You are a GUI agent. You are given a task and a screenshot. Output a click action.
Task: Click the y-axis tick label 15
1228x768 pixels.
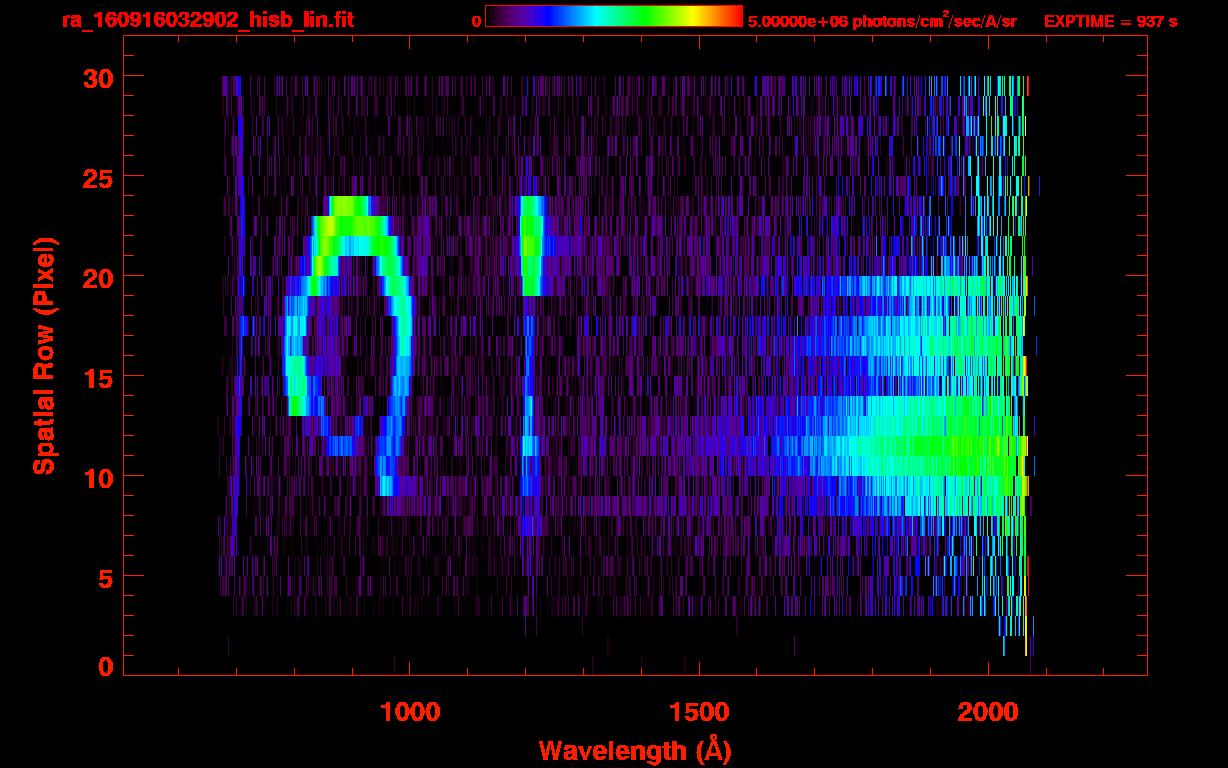[96, 377]
